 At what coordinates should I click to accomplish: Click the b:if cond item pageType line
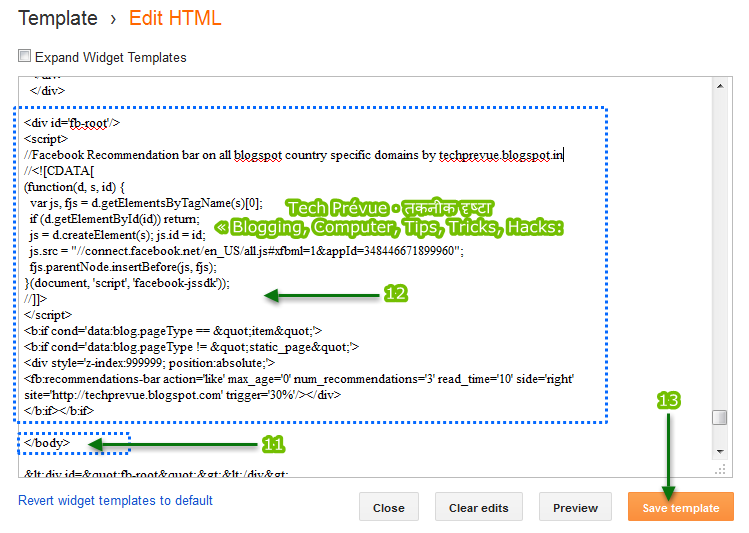[x=173, y=330]
